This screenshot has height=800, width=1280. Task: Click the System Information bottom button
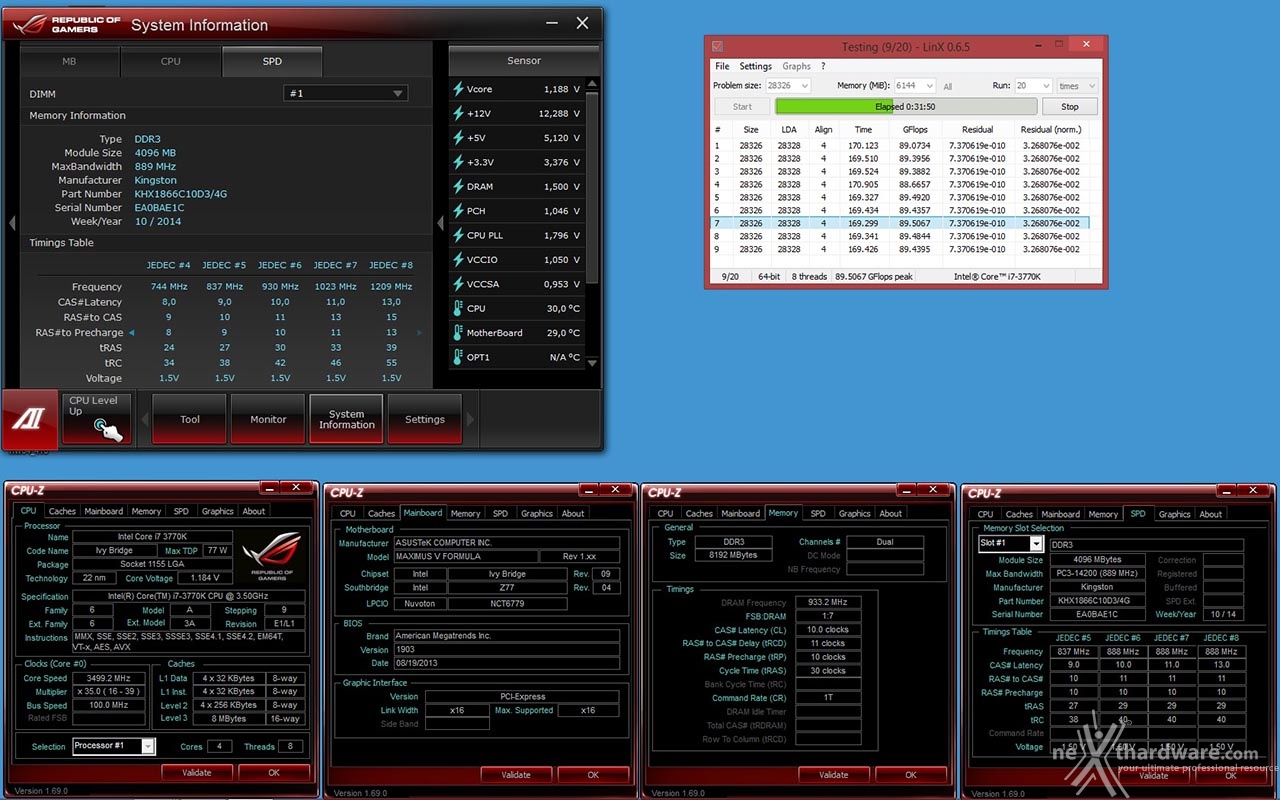[347, 419]
